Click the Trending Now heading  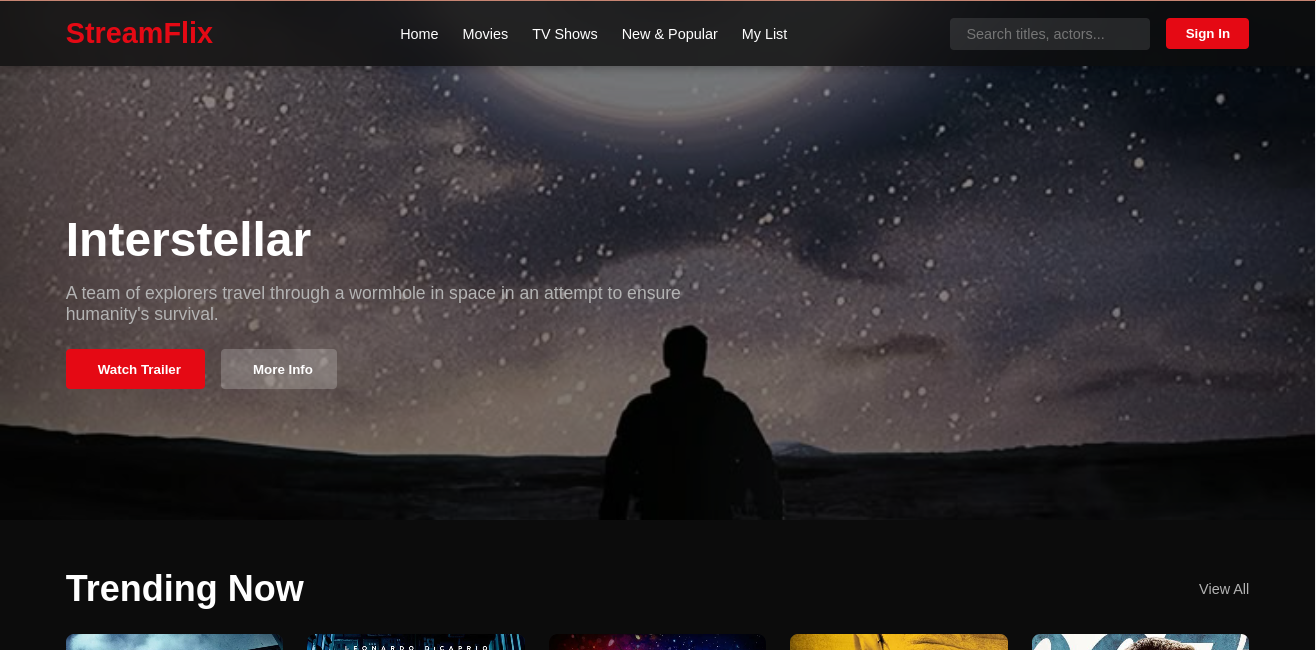pos(185,588)
